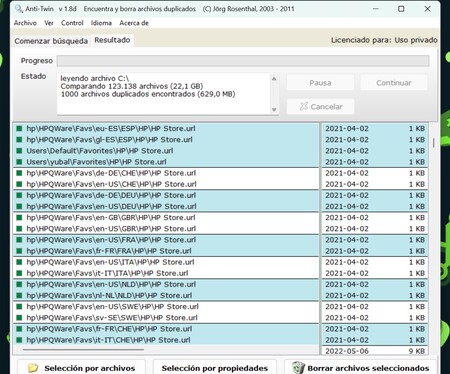
Task: Select row hp\HPQWare\Favs\nl-NL\NLD\HP\HP Store.url
Action: point(166,295)
